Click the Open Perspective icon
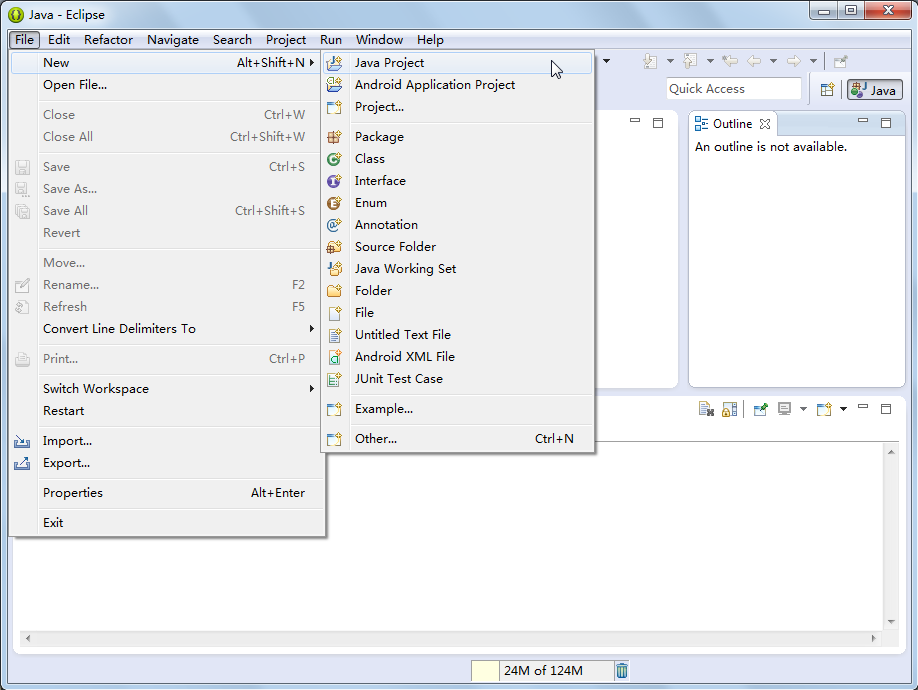918x690 pixels. 827,90
